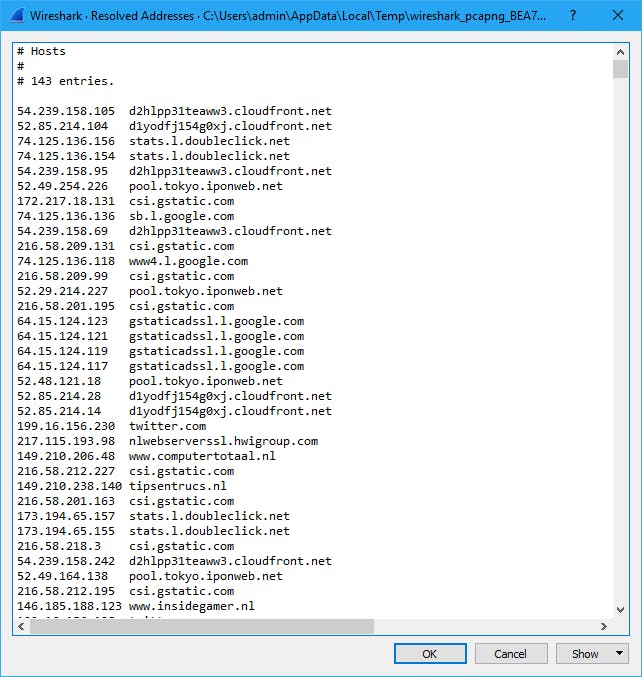Click the 199.16.156.230 twitter.com entry
Viewport: 642px width, 677px height.
pyautogui.click(x=111, y=426)
